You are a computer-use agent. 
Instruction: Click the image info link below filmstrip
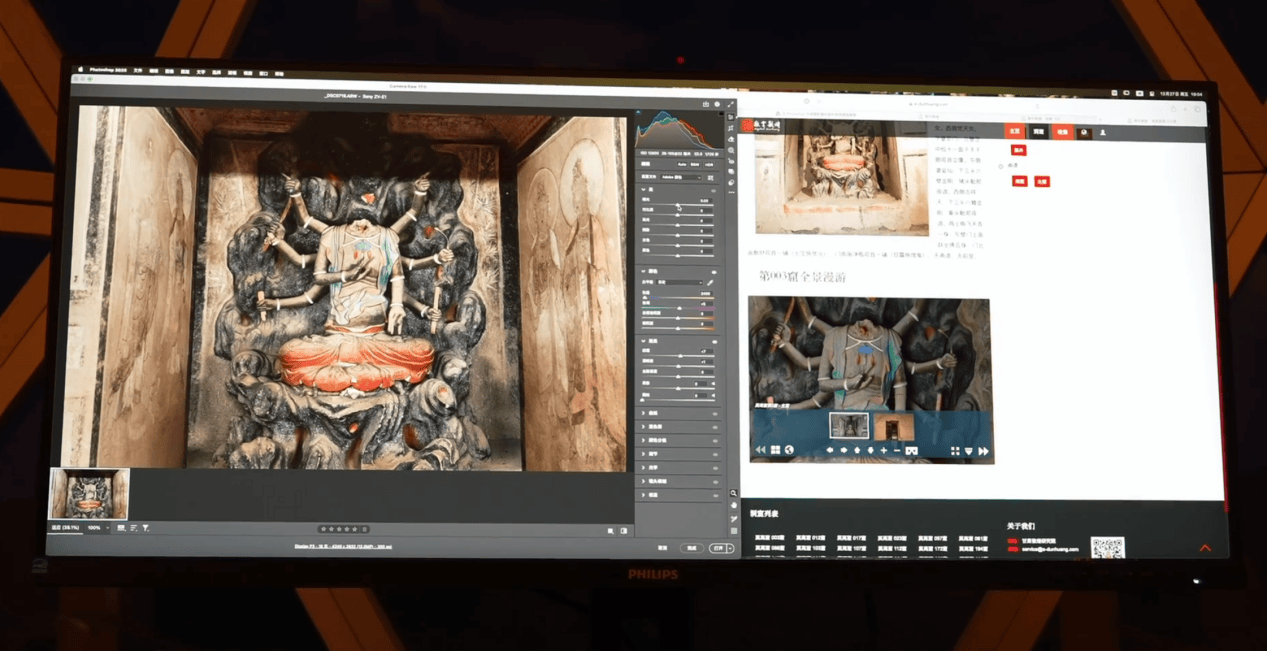tap(343, 547)
